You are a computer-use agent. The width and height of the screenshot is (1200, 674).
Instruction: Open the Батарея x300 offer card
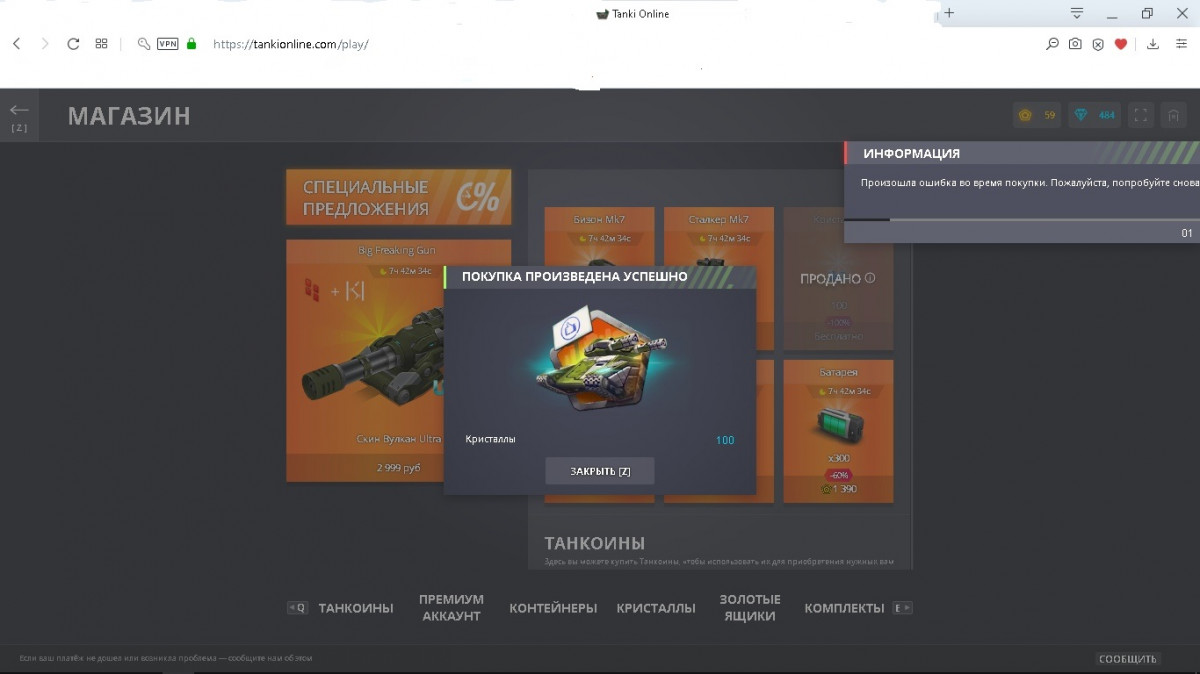tap(838, 430)
